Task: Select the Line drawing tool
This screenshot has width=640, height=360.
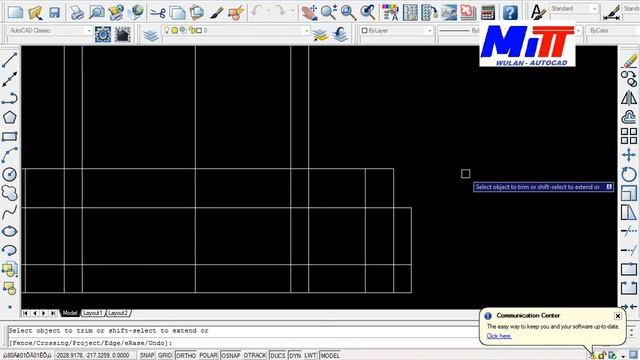Action: click(9, 60)
